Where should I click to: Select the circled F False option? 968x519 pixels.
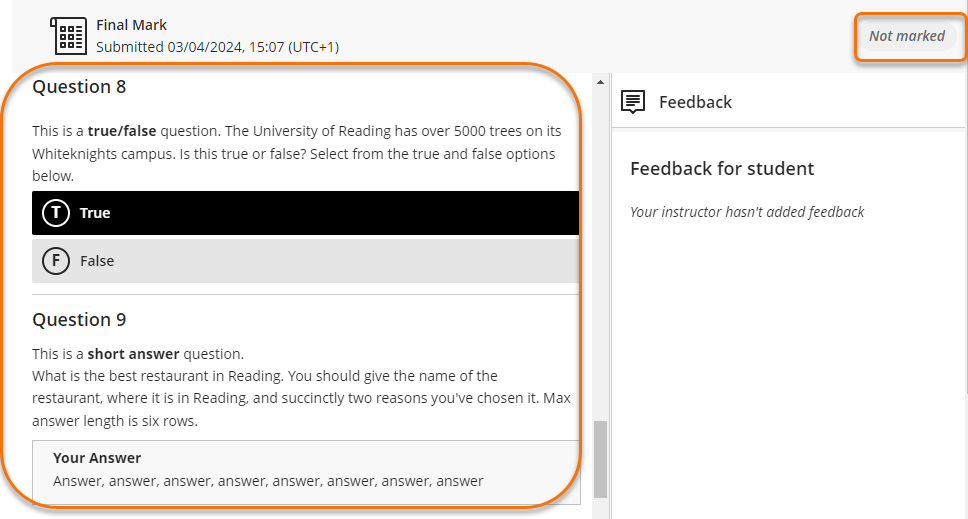pos(56,261)
